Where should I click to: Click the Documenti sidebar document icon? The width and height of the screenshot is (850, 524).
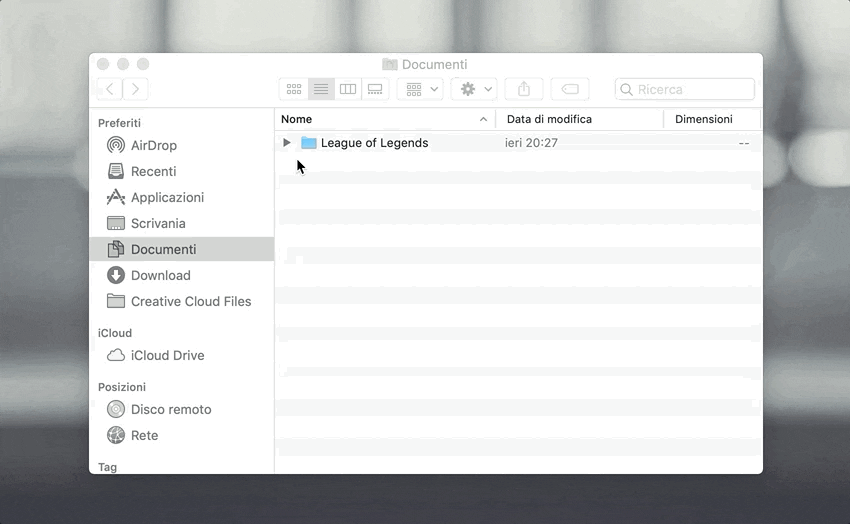pyautogui.click(x=115, y=249)
